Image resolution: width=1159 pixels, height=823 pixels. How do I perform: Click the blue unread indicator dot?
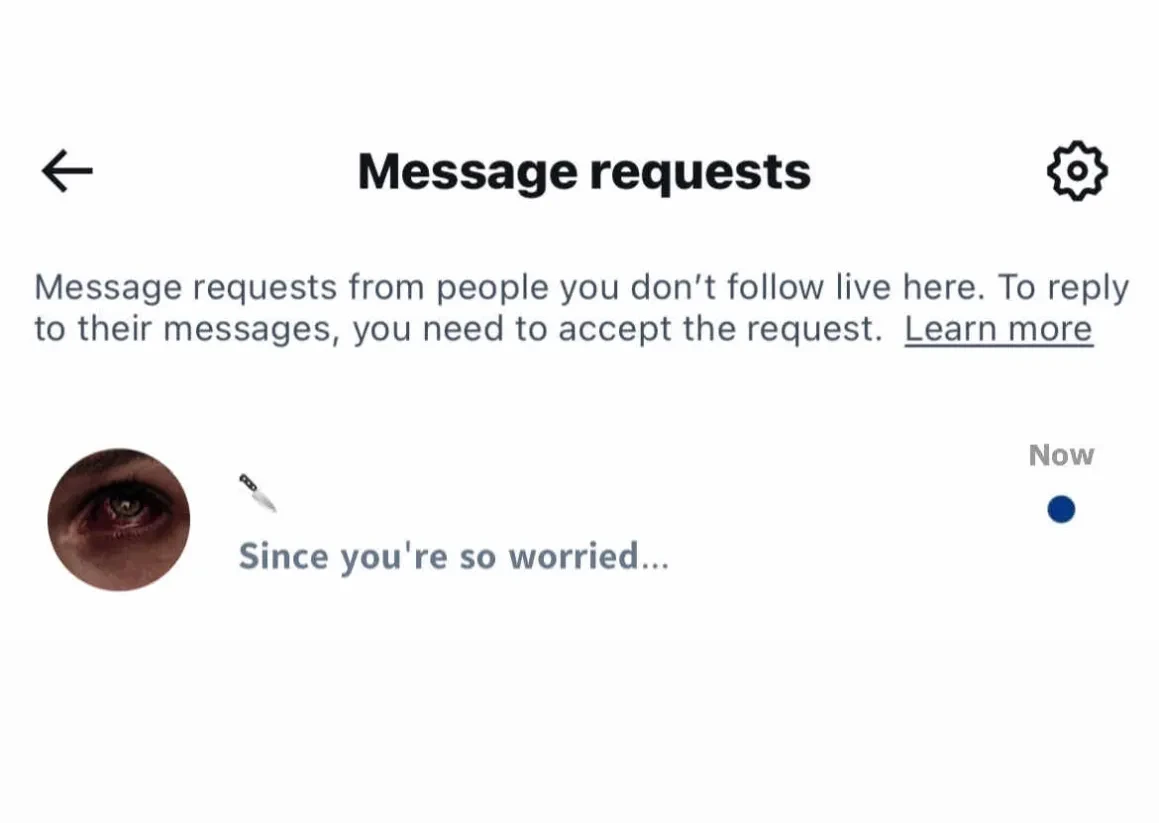(1061, 509)
